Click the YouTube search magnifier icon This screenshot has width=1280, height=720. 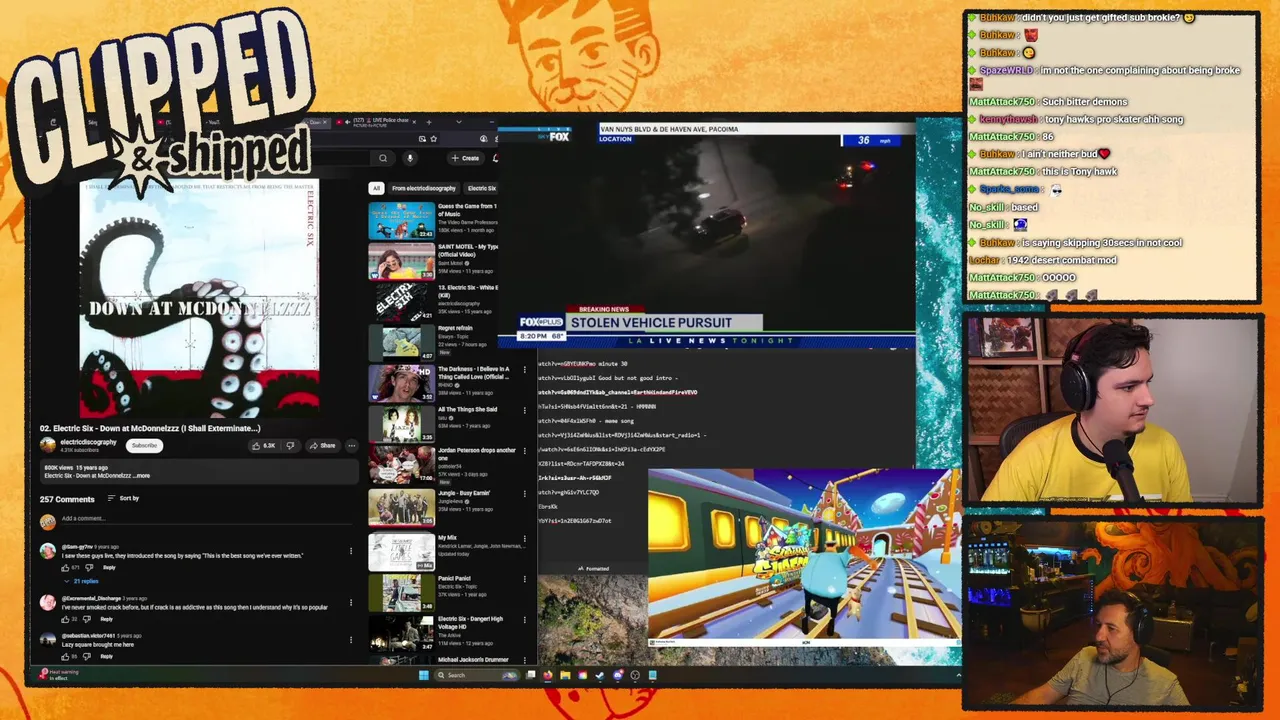click(x=383, y=158)
